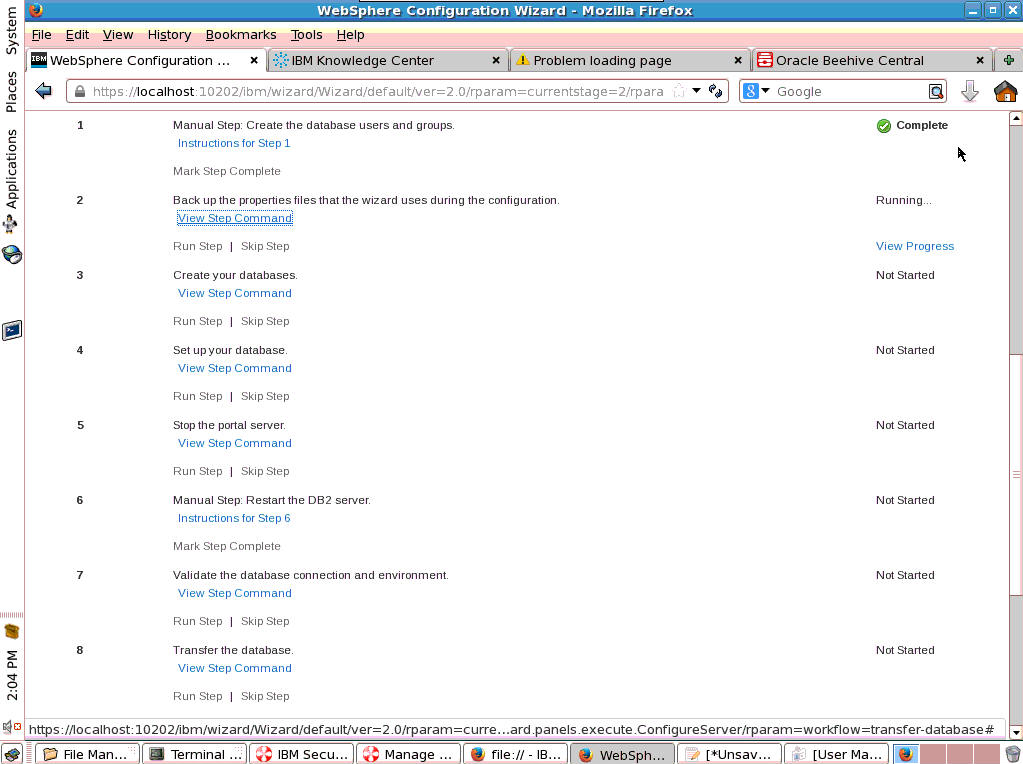Open Instructions for Step 1 link
This screenshot has width=1023, height=764.
tap(234, 143)
